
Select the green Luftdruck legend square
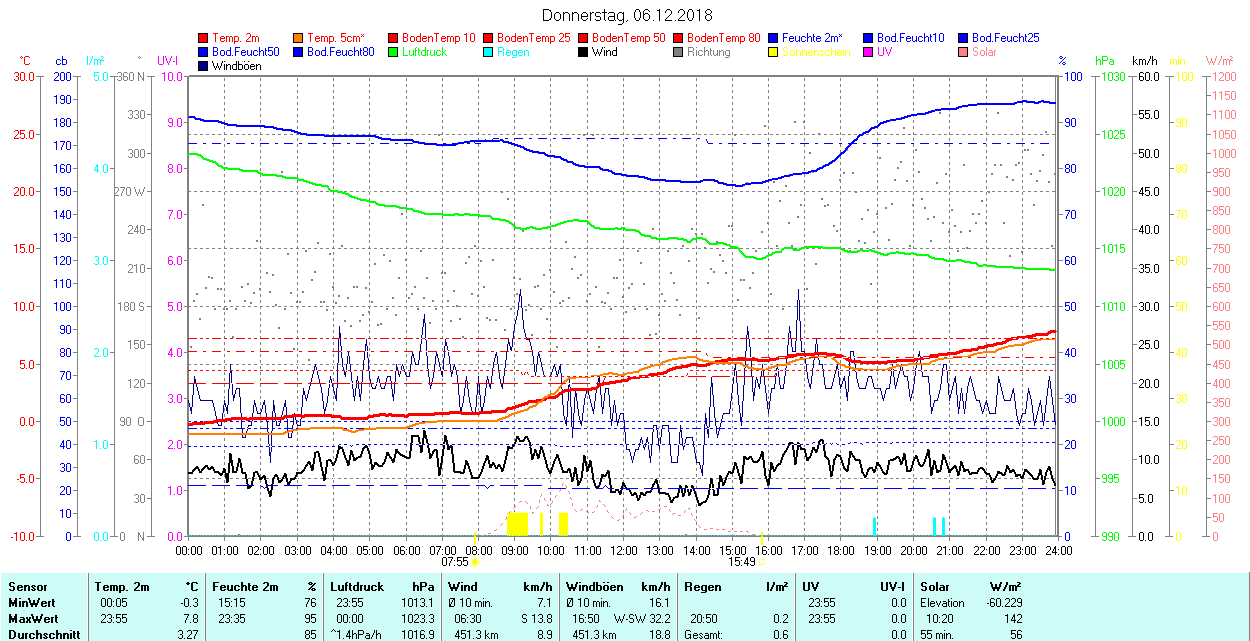[394, 52]
